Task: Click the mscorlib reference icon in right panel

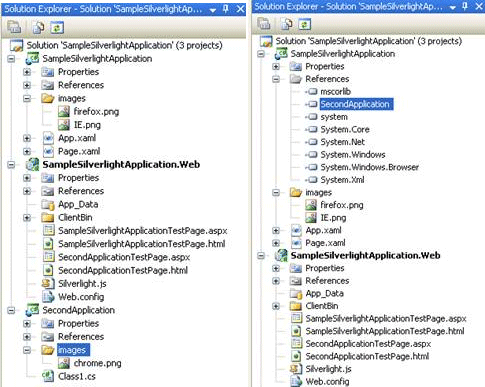Action: click(x=312, y=91)
